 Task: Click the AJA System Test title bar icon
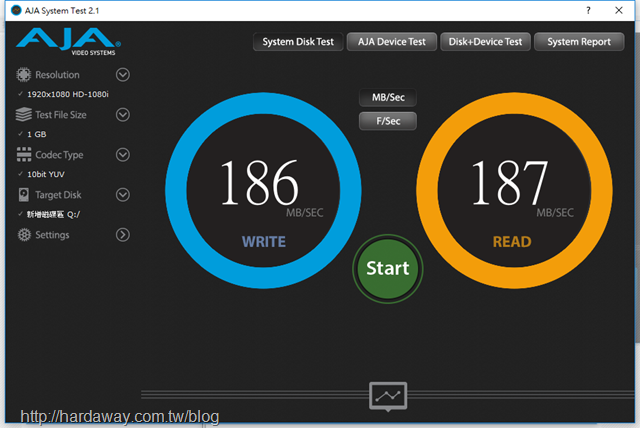16,11
